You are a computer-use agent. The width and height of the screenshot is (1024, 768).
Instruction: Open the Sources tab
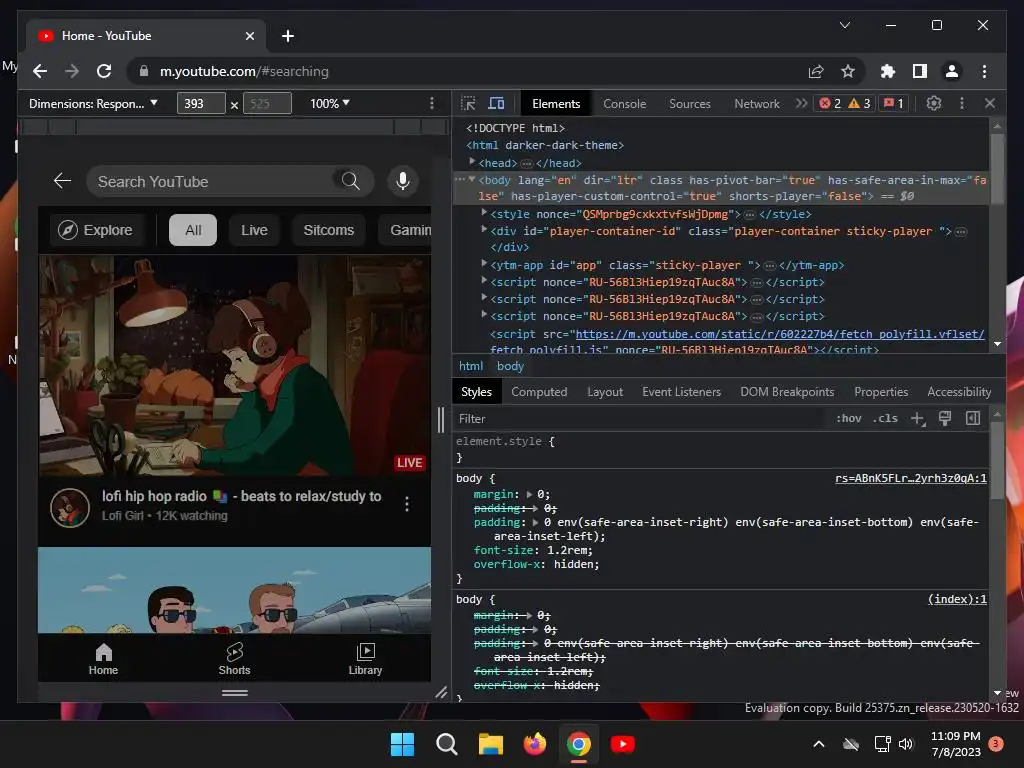click(x=690, y=103)
